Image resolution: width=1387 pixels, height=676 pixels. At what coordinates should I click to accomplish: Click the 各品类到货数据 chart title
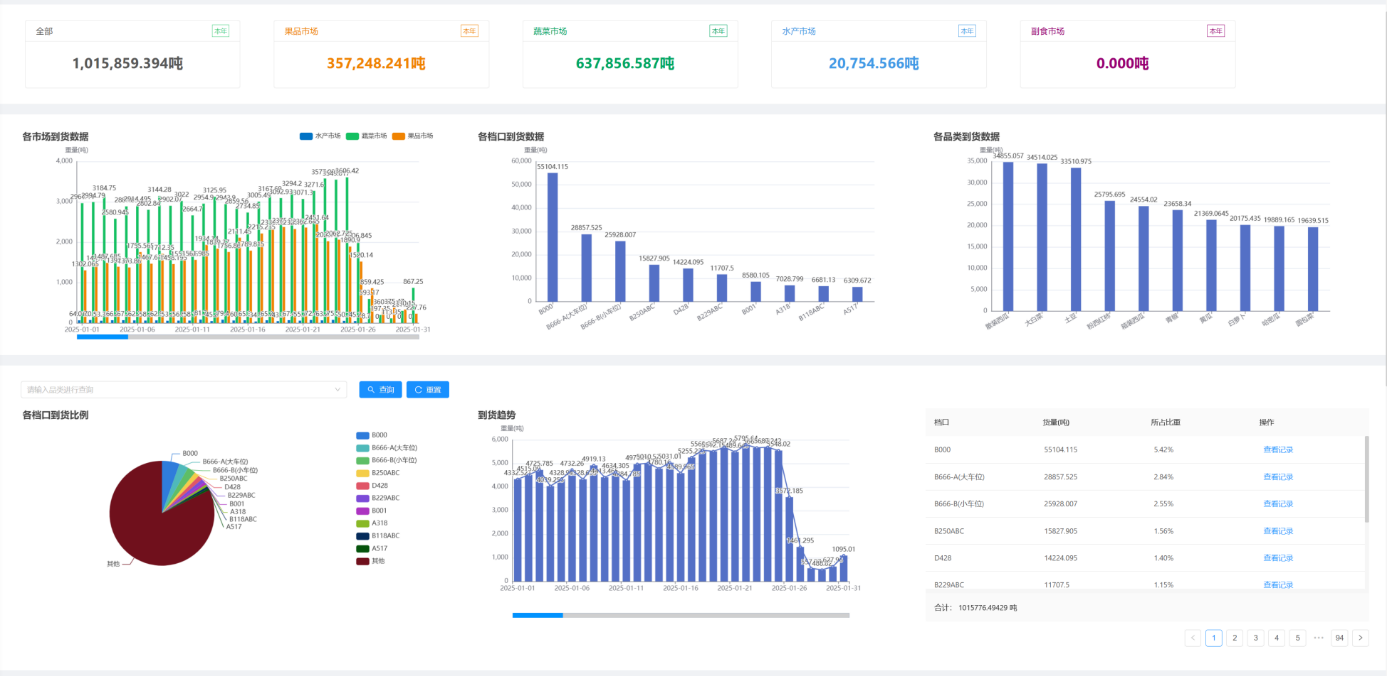[x=966, y=136]
